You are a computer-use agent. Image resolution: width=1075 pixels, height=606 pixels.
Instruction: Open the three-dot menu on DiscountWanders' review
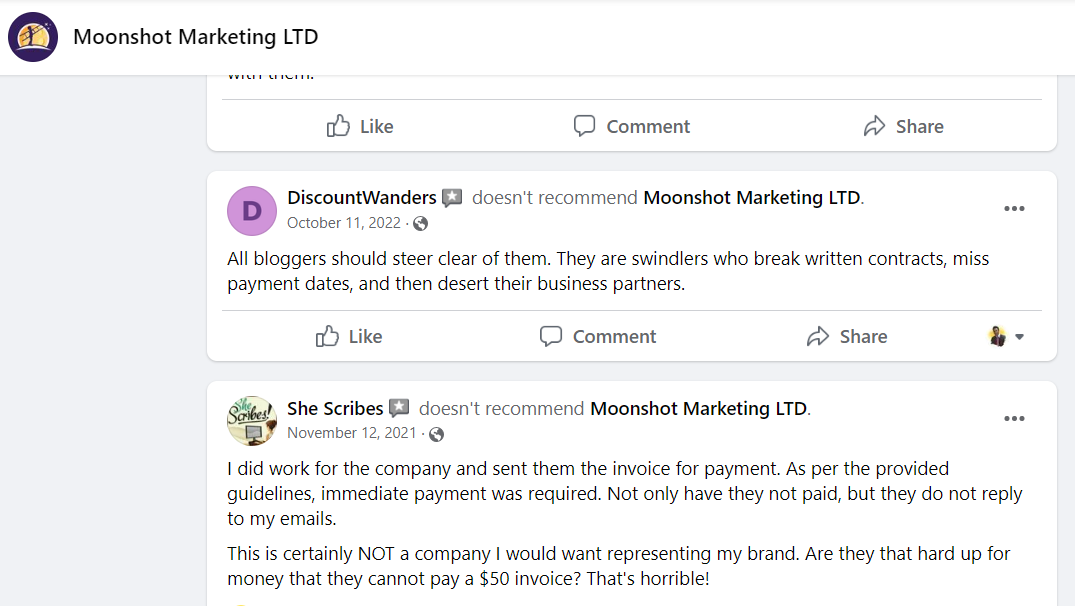pos(1014,208)
